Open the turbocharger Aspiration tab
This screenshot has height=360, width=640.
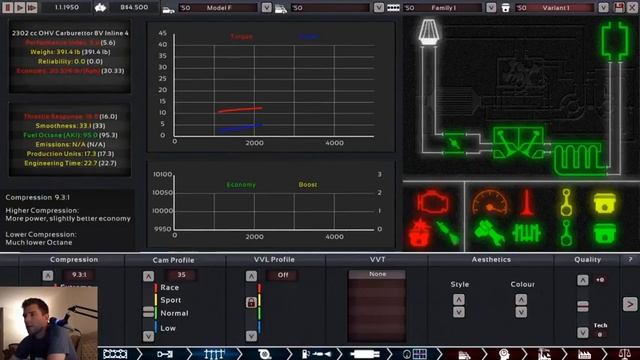click(x=264, y=354)
